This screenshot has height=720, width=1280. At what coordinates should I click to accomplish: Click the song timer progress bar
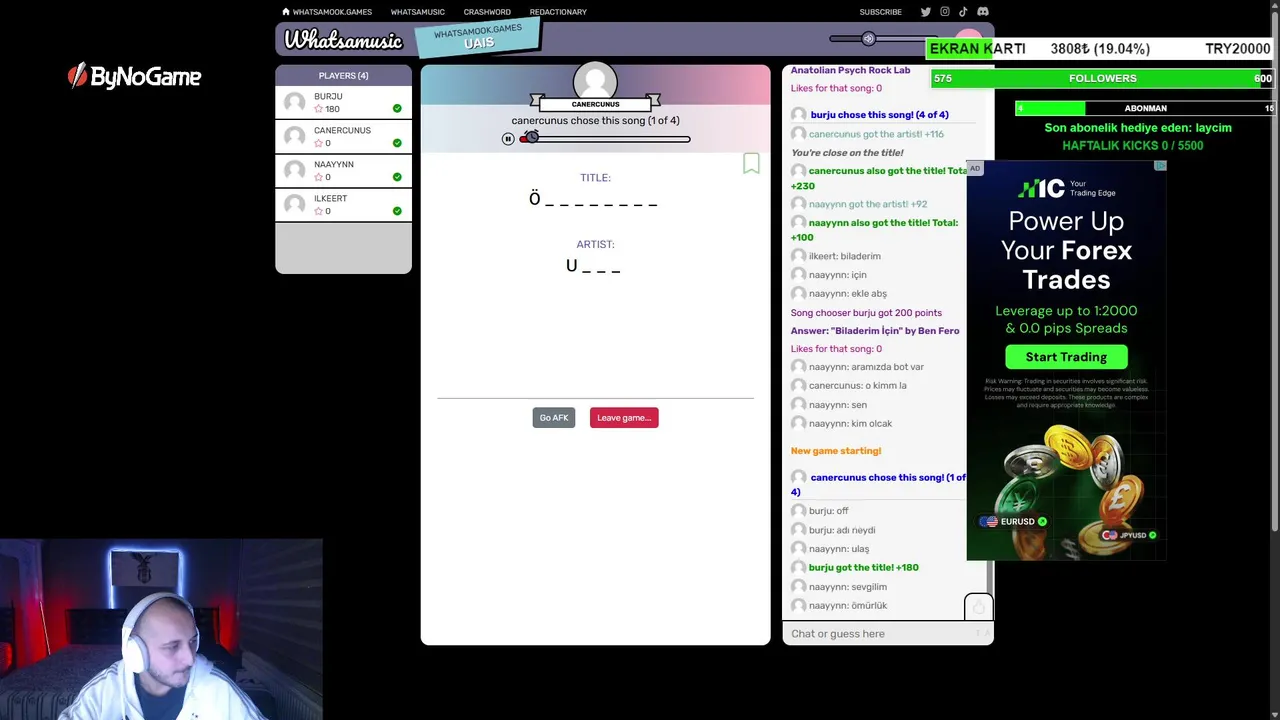click(605, 139)
